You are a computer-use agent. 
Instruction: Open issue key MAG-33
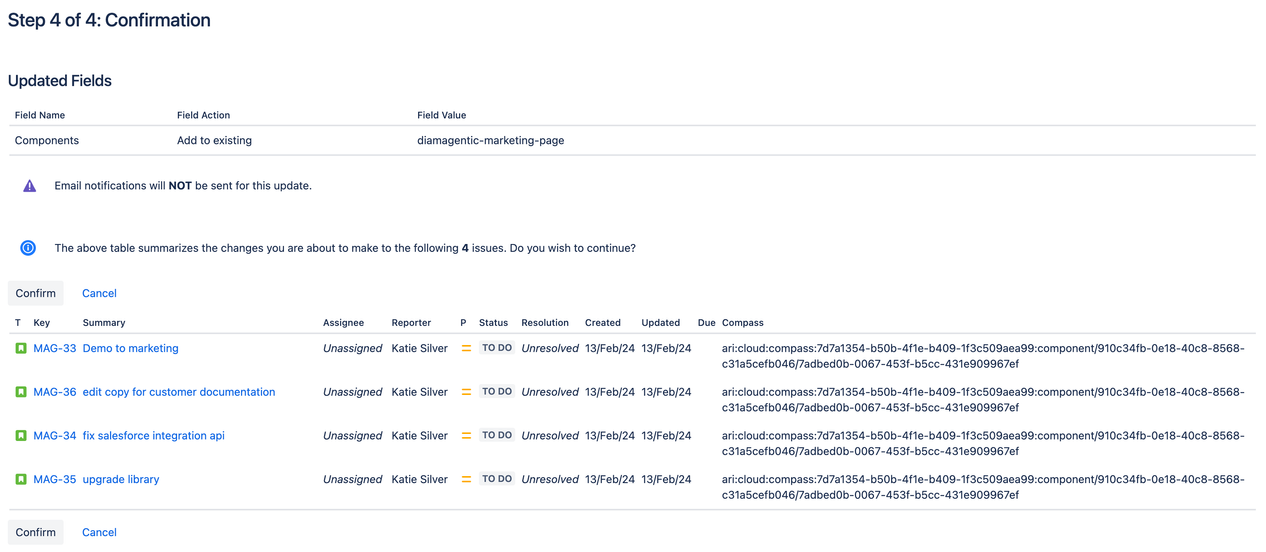55,348
